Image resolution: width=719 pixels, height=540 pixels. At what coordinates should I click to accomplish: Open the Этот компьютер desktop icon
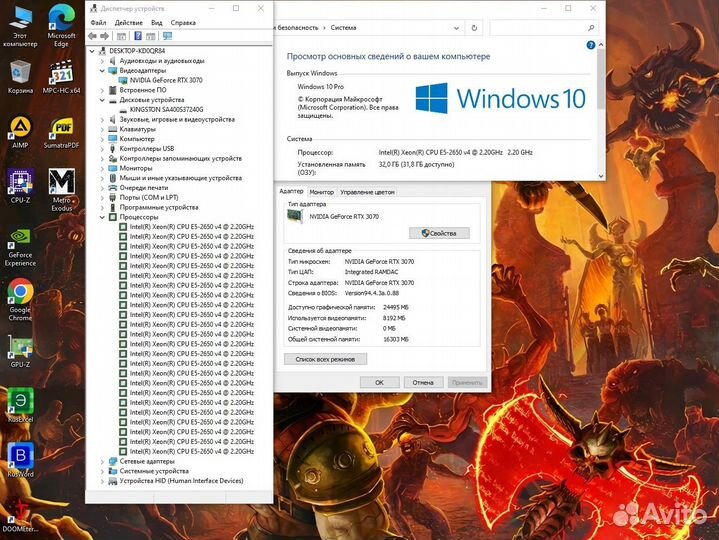(x=20, y=27)
